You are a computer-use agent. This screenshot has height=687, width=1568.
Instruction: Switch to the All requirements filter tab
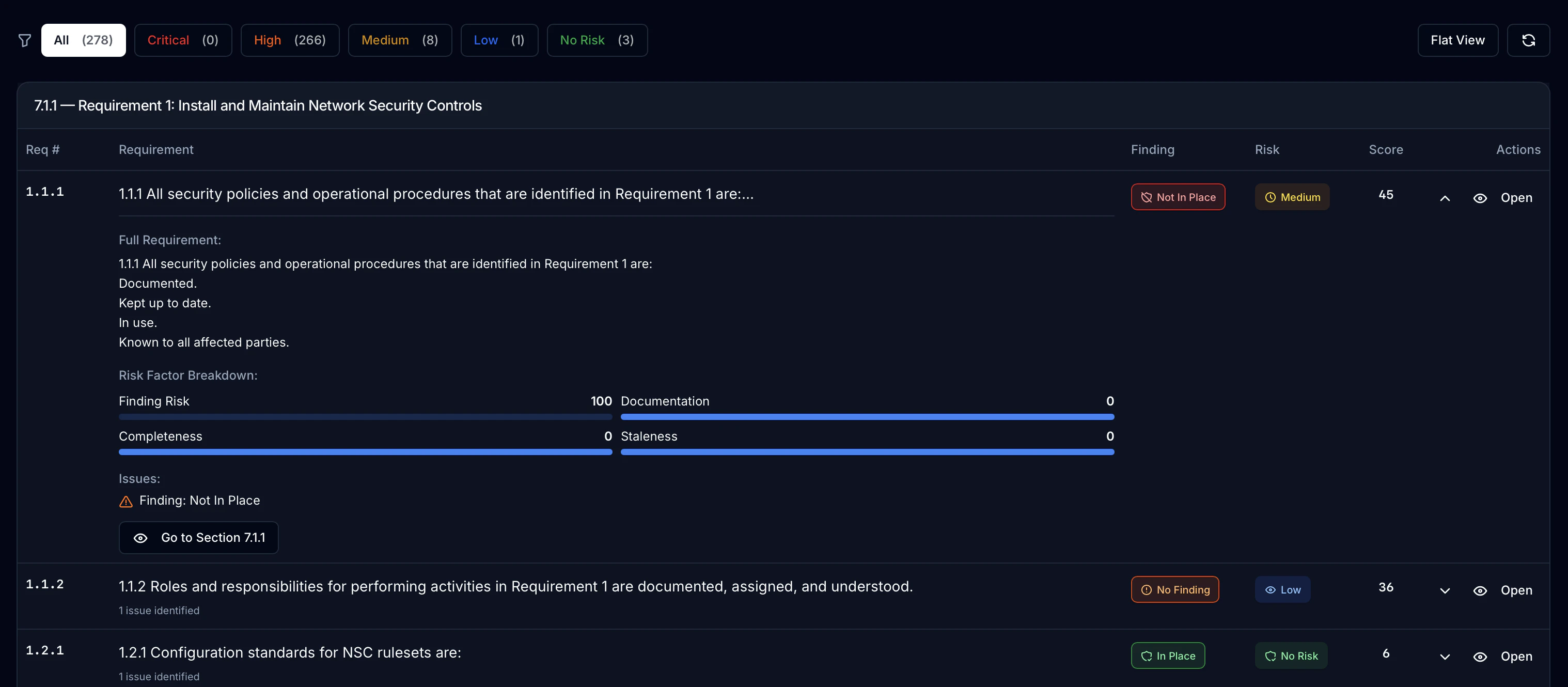point(83,40)
